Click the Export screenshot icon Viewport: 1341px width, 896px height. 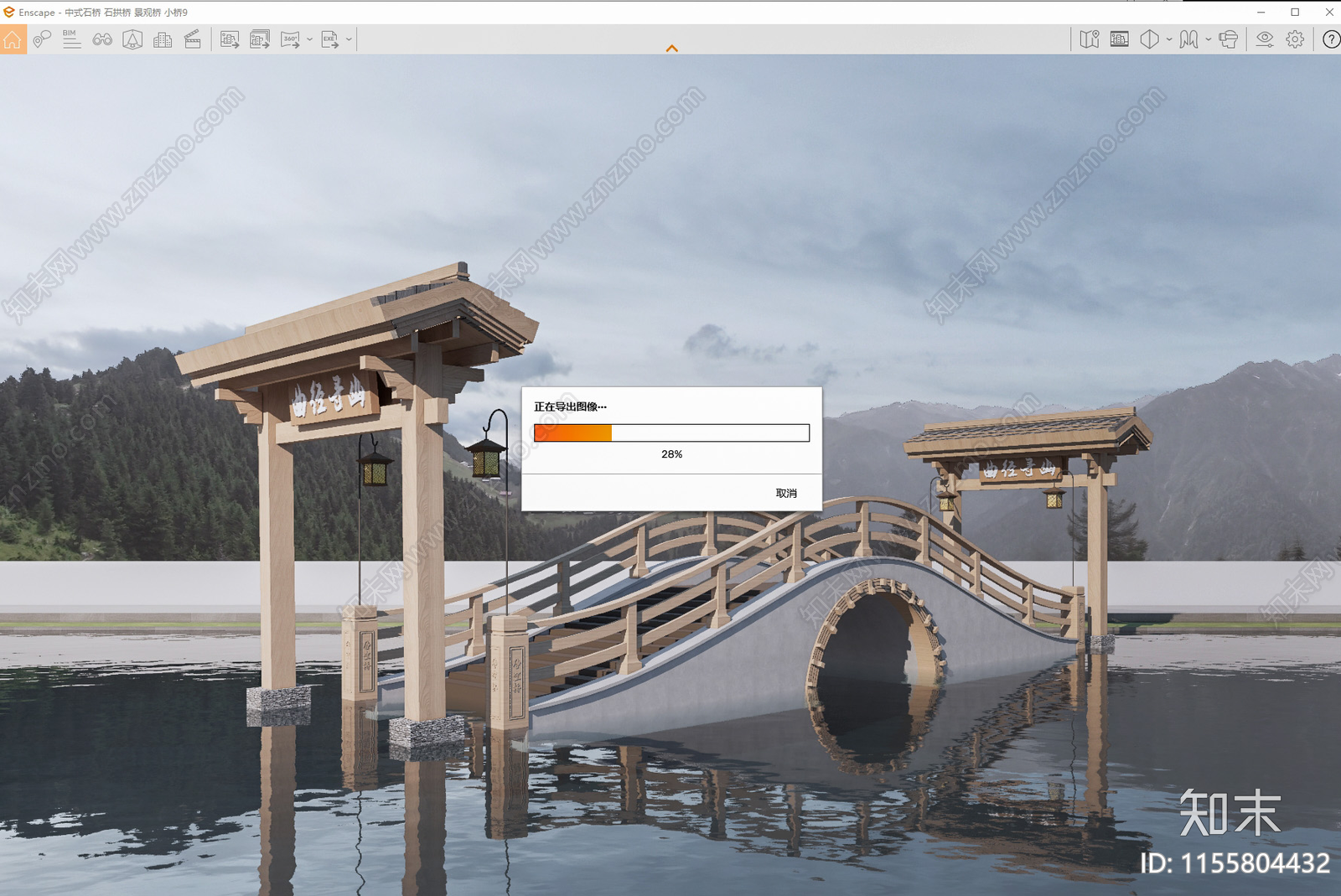click(x=230, y=39)
